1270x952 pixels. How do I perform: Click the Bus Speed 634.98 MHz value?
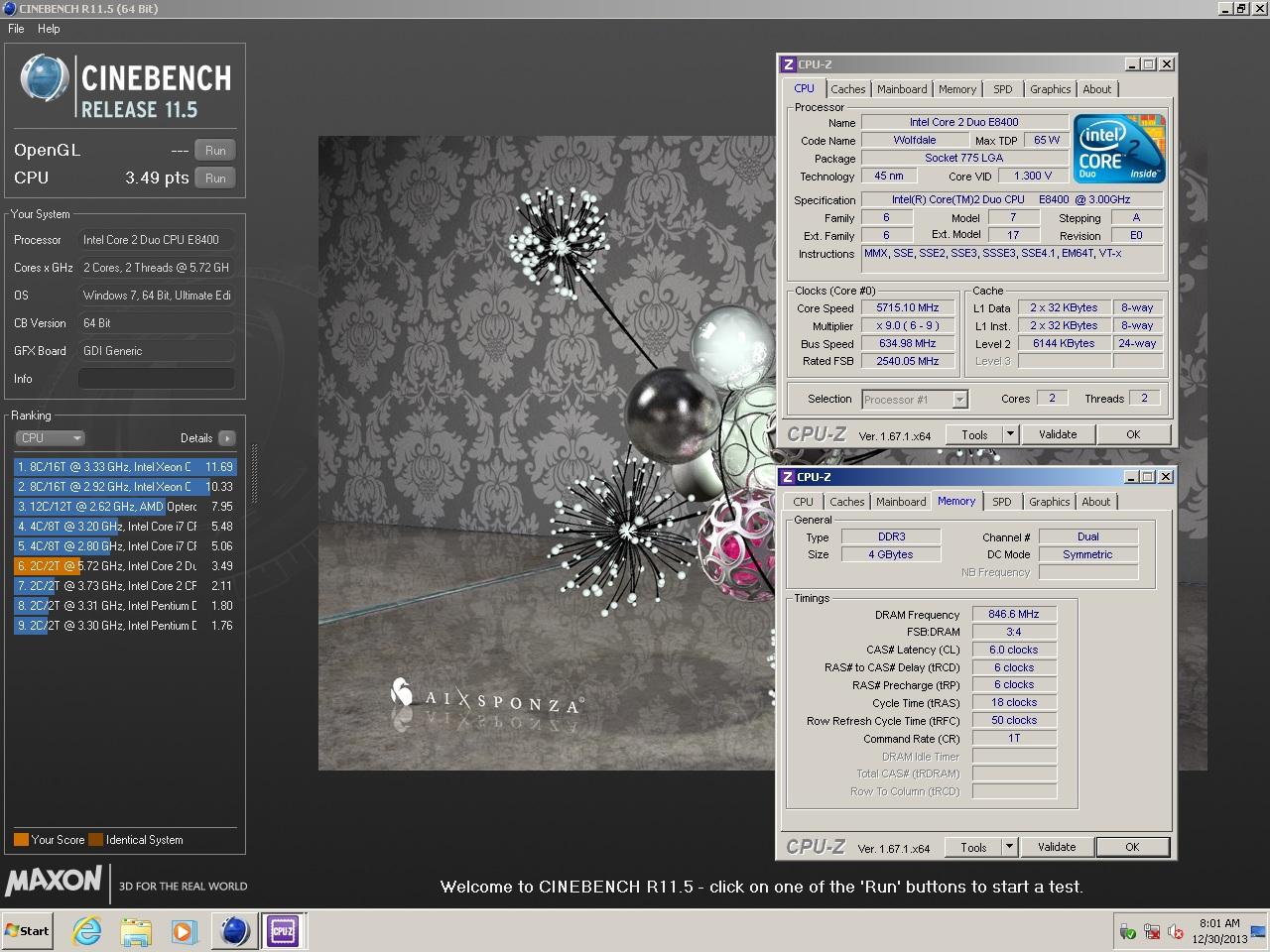(907, 344)
